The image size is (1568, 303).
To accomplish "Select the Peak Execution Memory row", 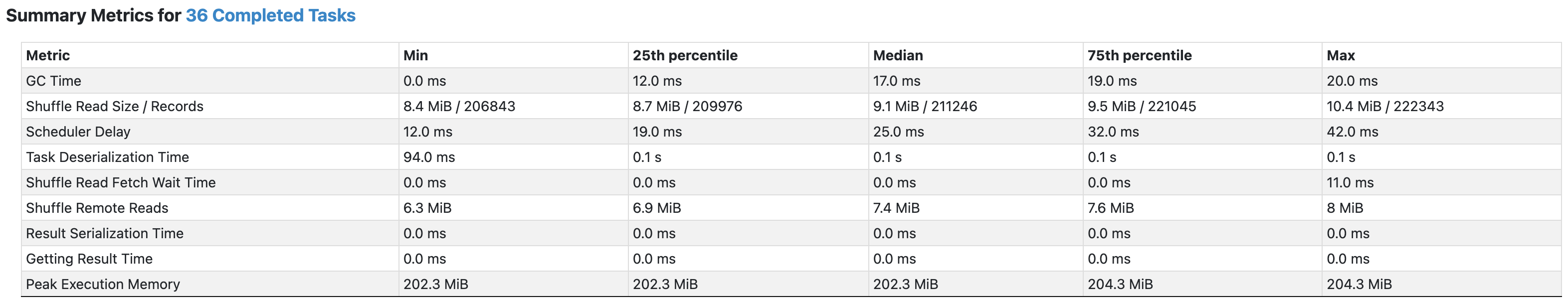I will coord(102,284).
